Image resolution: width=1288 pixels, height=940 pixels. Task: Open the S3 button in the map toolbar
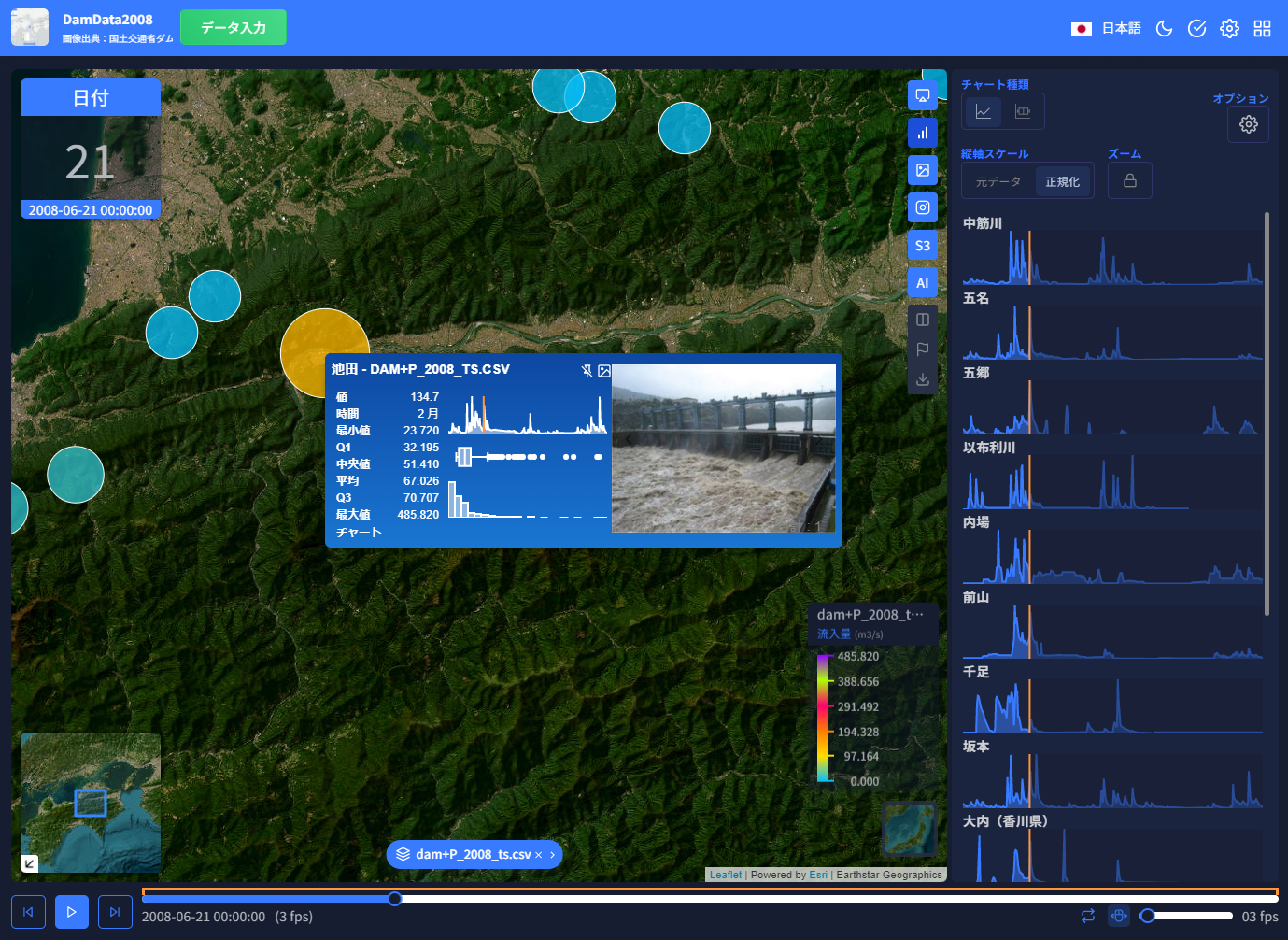coord(923,245)
